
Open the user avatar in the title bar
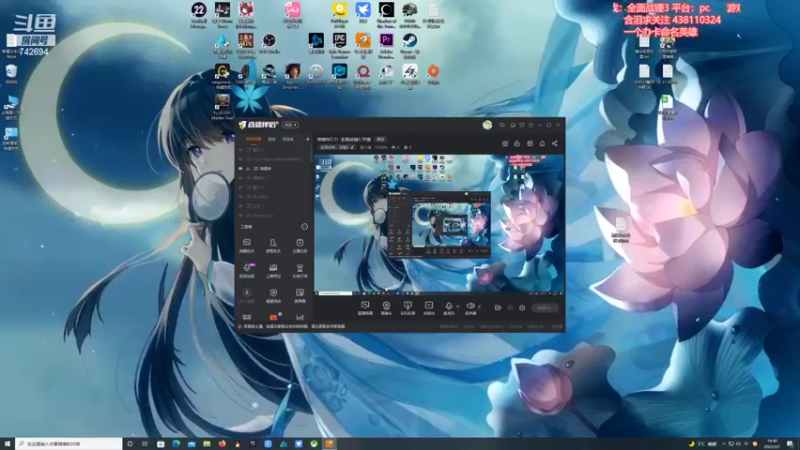[x=487, y=125]
